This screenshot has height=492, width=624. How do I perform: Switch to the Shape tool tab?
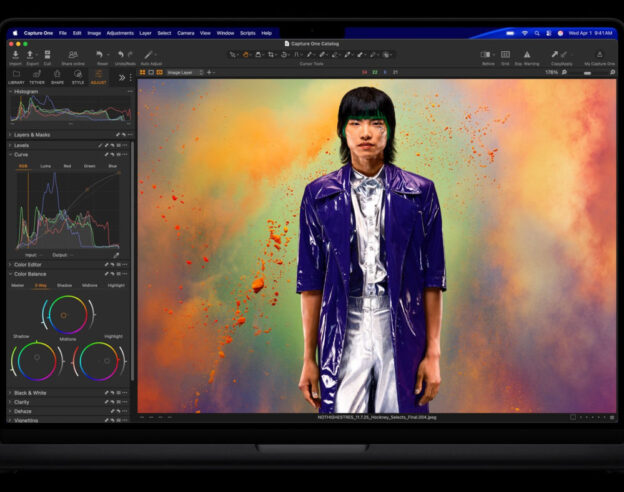pos(57,77)
